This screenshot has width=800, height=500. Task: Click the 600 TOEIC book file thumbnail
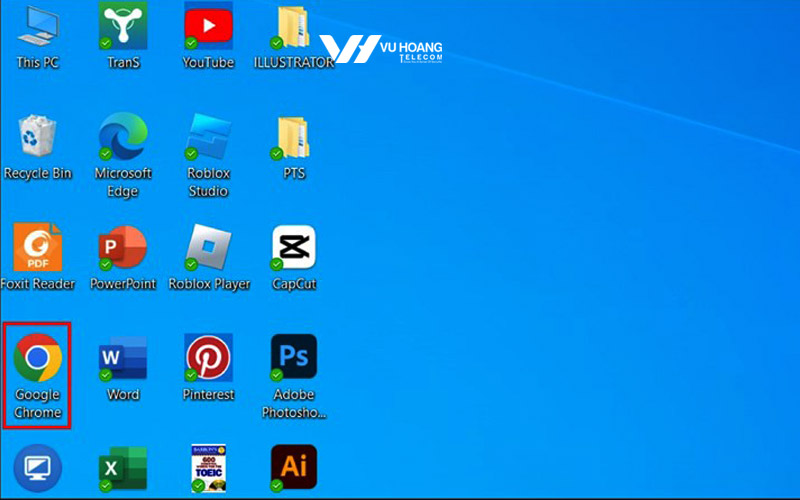tap(208, 467)
